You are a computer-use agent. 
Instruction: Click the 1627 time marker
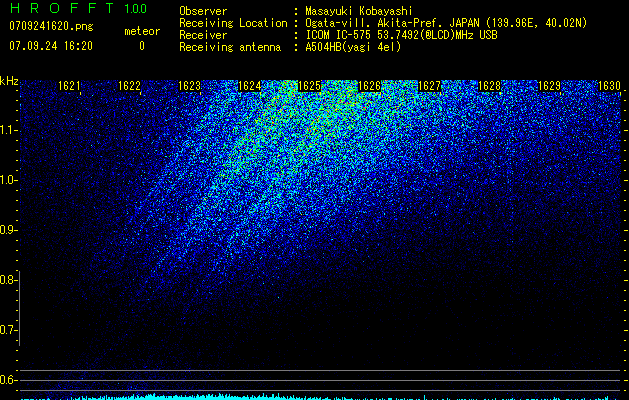click(429, 86)
